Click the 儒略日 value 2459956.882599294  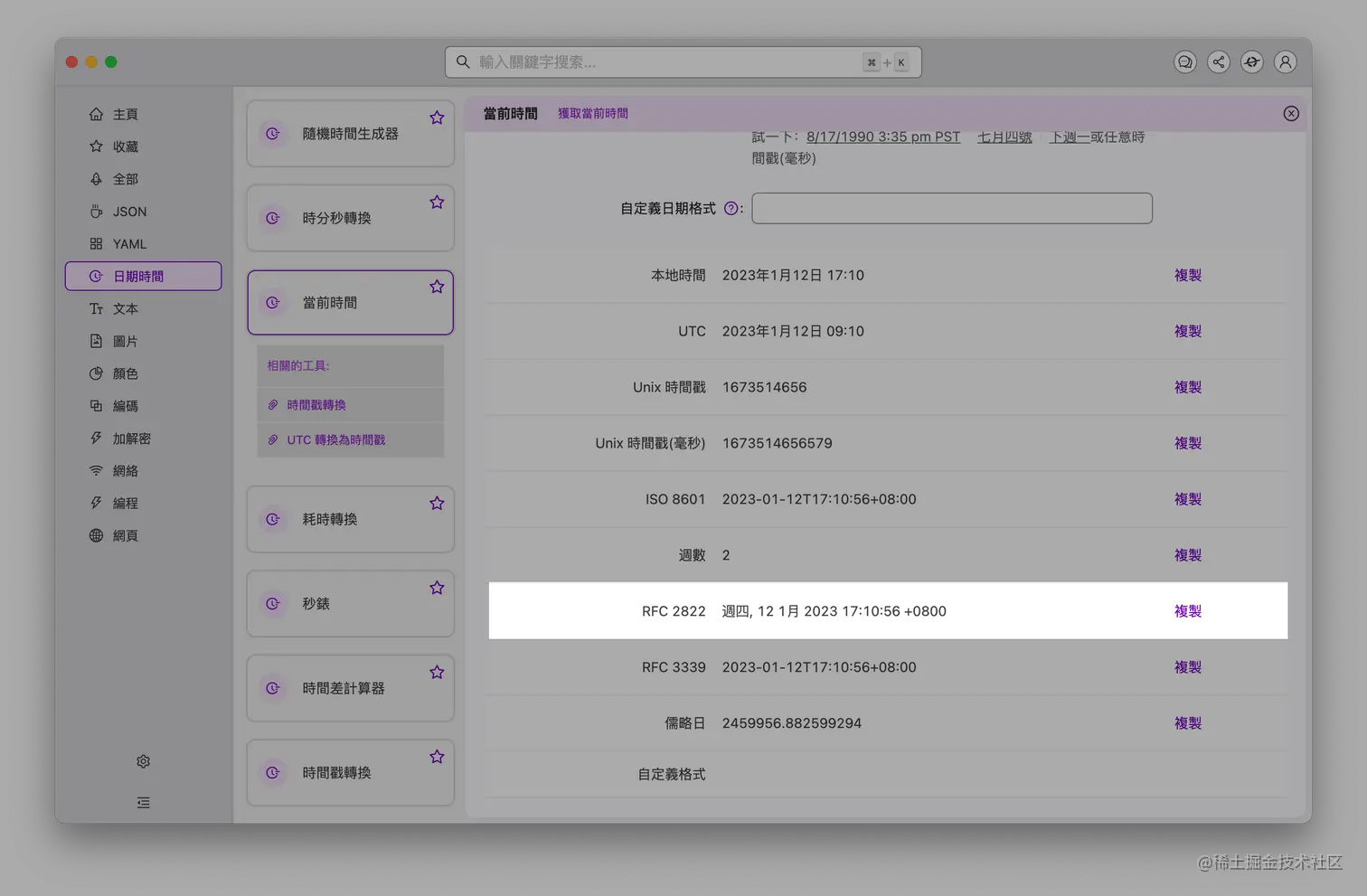792,723
